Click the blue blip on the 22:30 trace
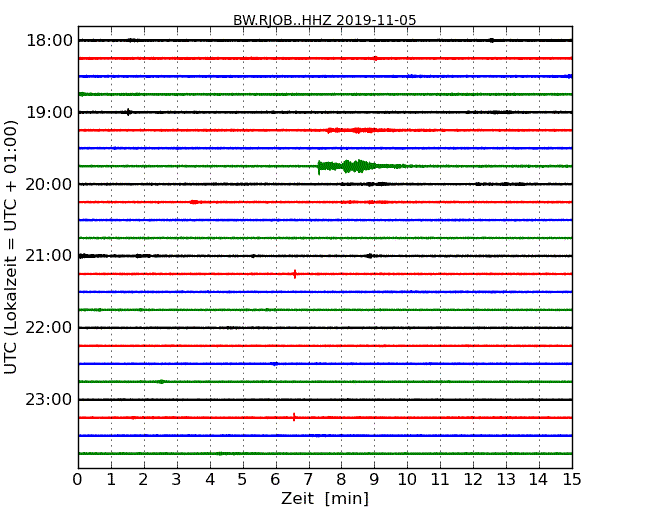 click(x=274, y=364)
